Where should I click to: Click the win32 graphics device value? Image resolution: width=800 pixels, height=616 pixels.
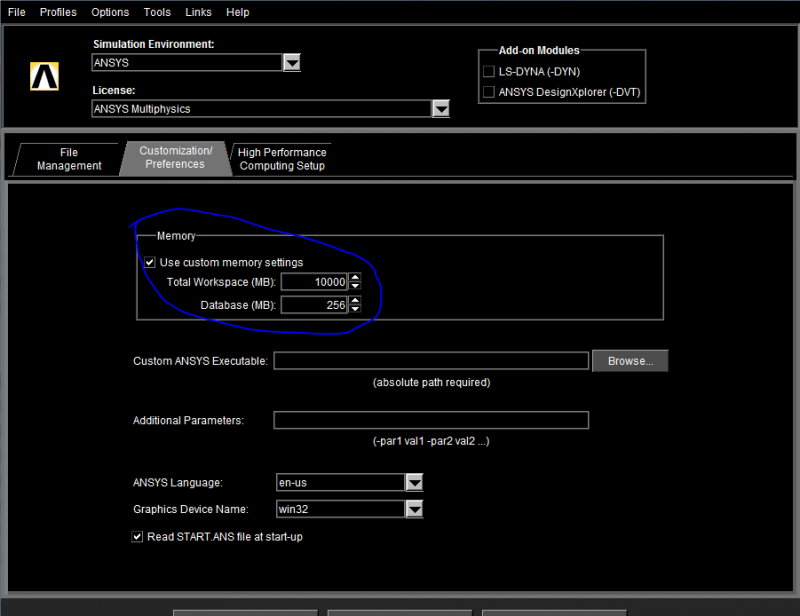293,509
